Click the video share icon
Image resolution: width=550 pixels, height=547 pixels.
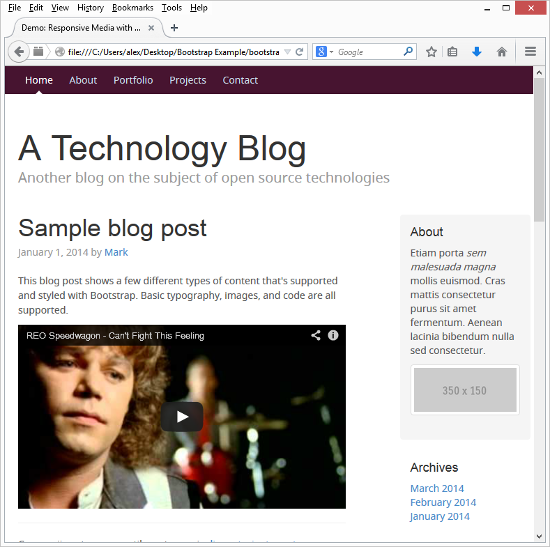tap(316, 335)
